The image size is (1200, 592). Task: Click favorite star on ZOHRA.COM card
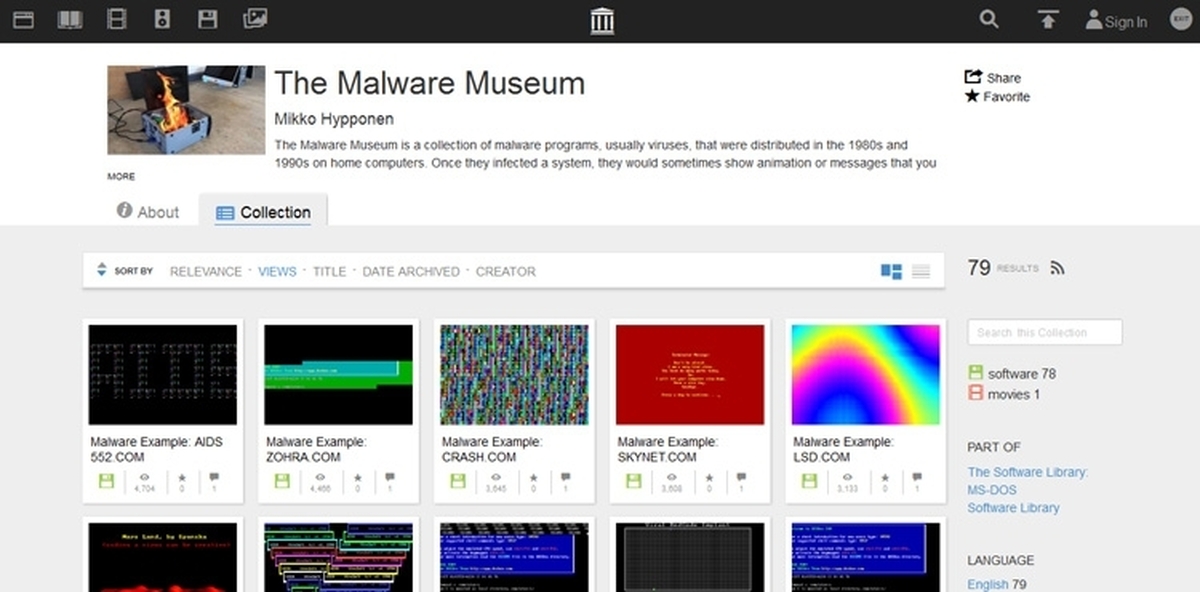(357, 477)
